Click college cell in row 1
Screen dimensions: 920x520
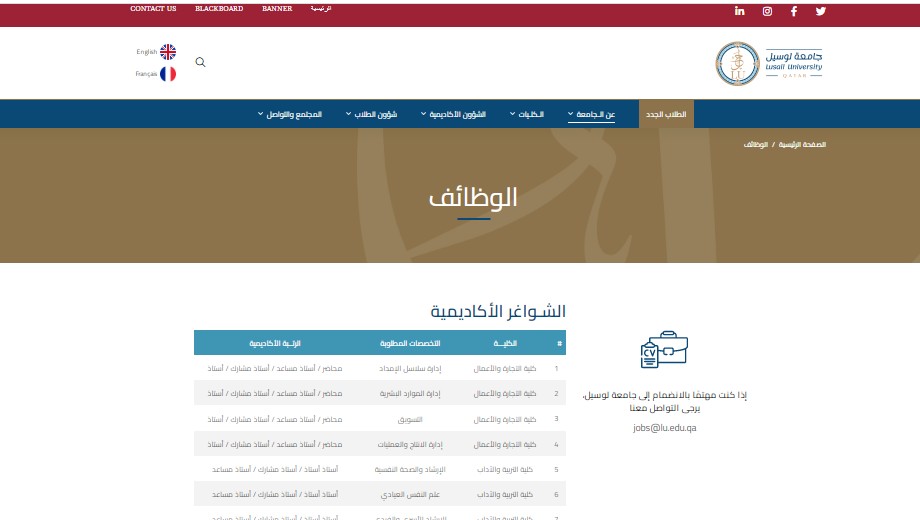click(505, 369)
